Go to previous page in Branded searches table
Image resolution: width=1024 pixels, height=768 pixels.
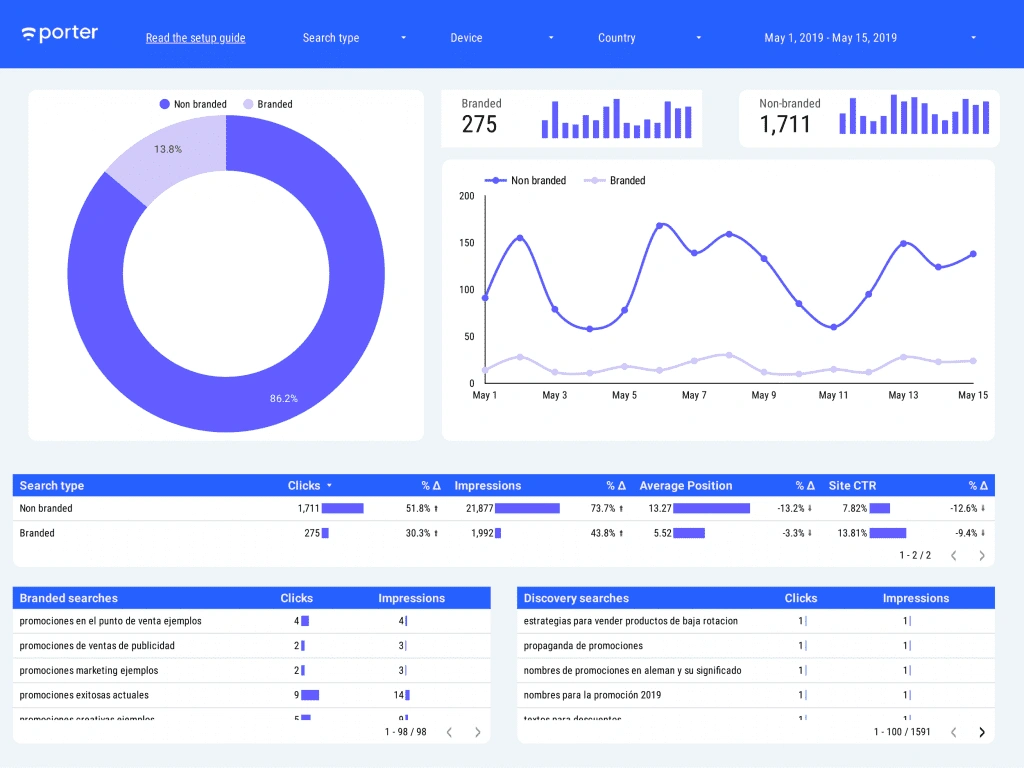point(449,732)
